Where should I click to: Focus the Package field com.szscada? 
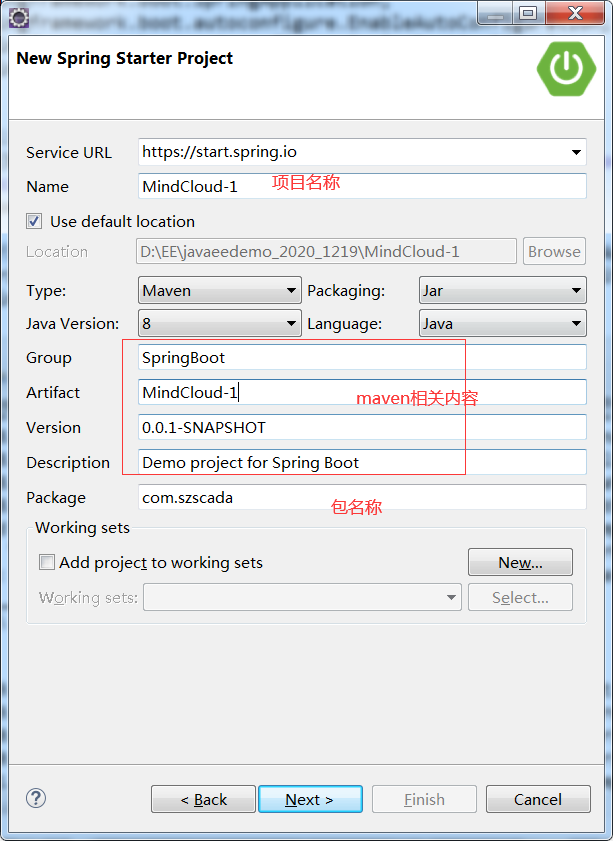pos(362,497)
